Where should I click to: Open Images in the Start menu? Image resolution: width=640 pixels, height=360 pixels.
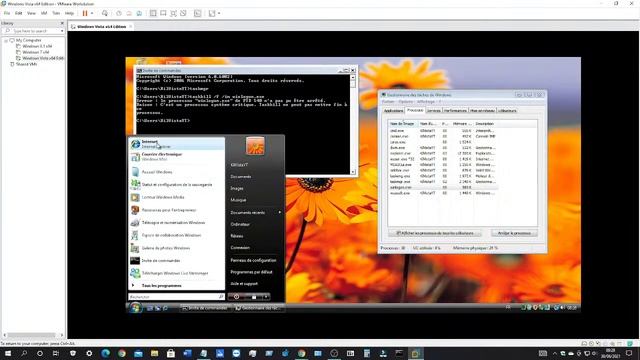(x=237, y=188)
